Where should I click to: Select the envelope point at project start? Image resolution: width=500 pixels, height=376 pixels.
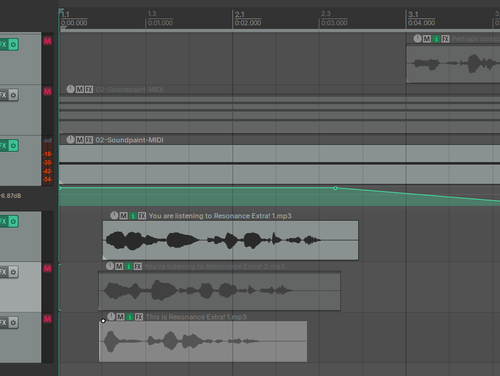pos(60,188)
